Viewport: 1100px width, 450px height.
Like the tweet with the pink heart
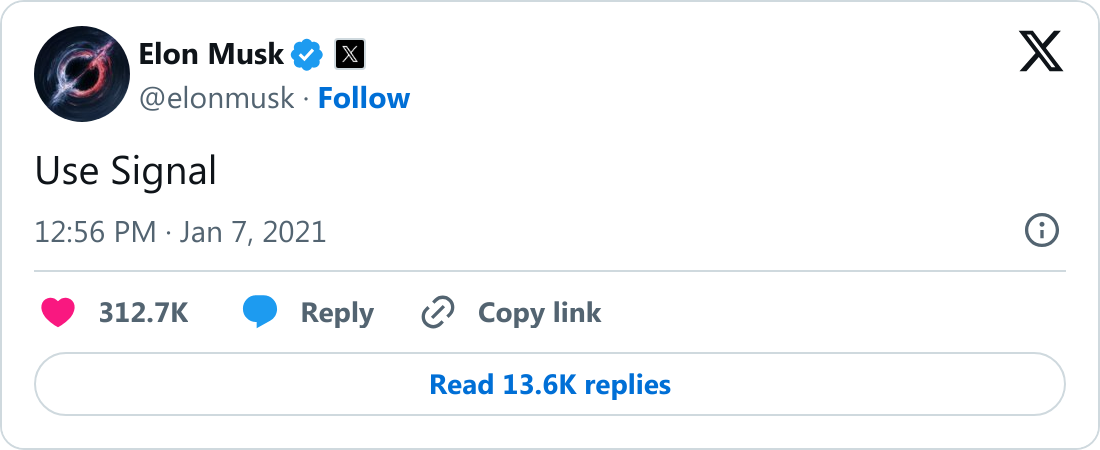coord(58,312)
